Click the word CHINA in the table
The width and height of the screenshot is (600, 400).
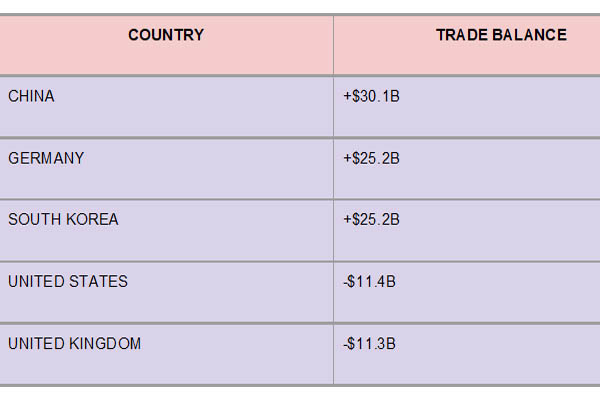pyautogui.click(x=31, y=96)
